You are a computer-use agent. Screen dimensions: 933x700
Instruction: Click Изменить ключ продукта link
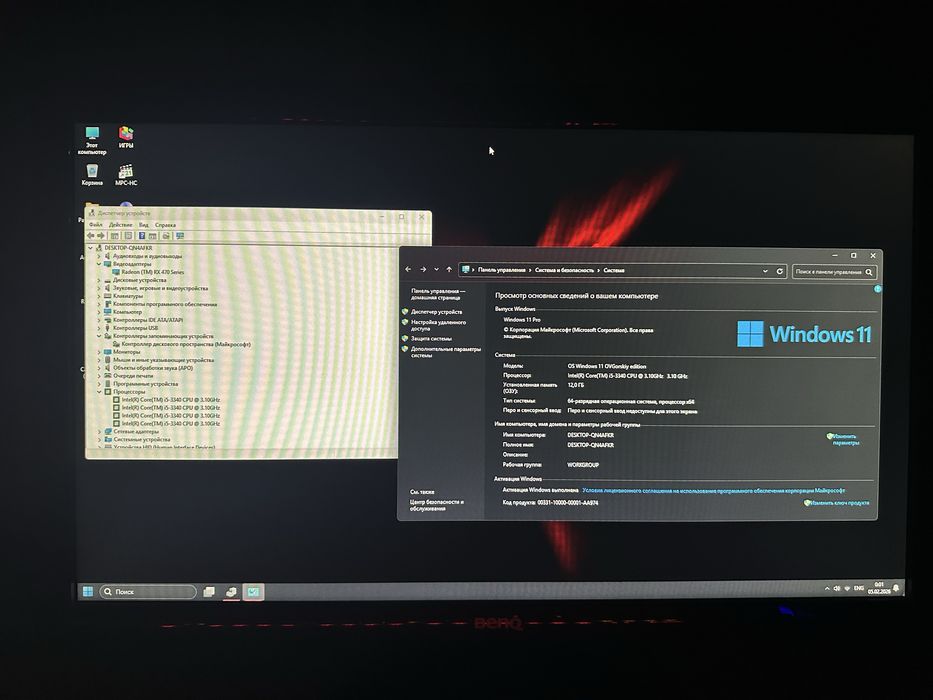click(x=839, y=503)
